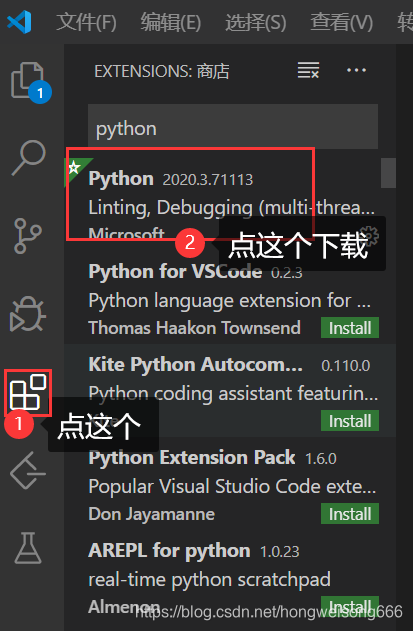Install Python for VSCode extension
This screenshot has height=631, width=413.
pos(350,328)
